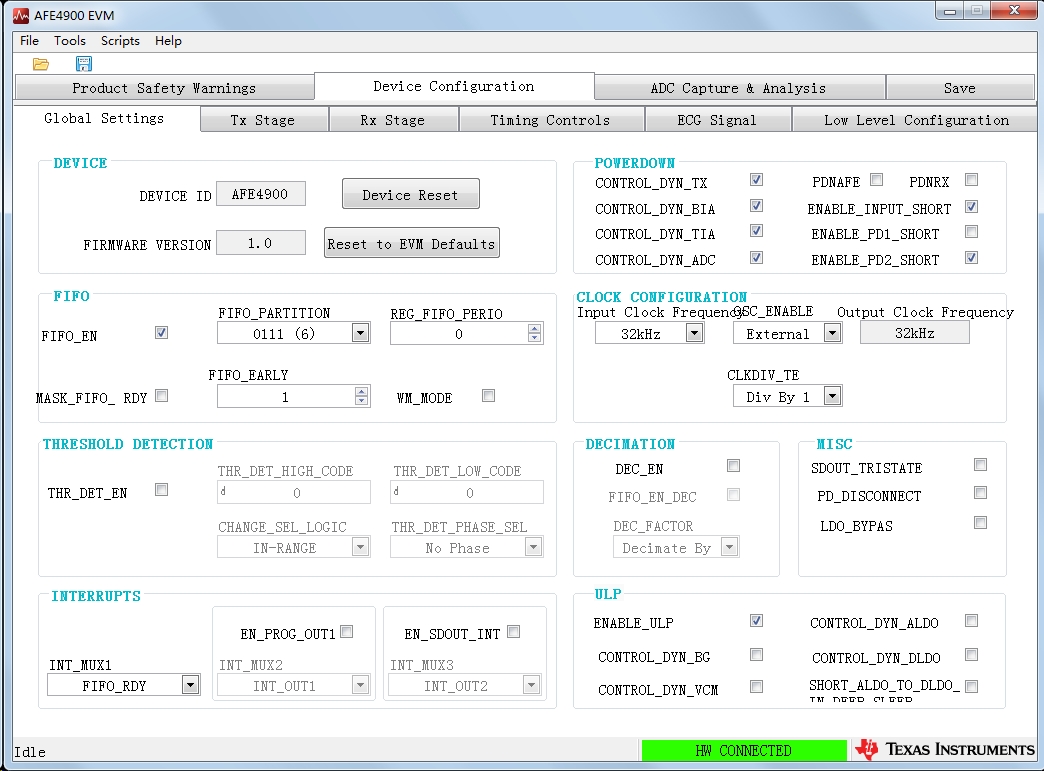Open INT_MUX1 FIFO_RDY dropdown
The height and width of the screenshot is (771, 1044).
coord(190,684)
